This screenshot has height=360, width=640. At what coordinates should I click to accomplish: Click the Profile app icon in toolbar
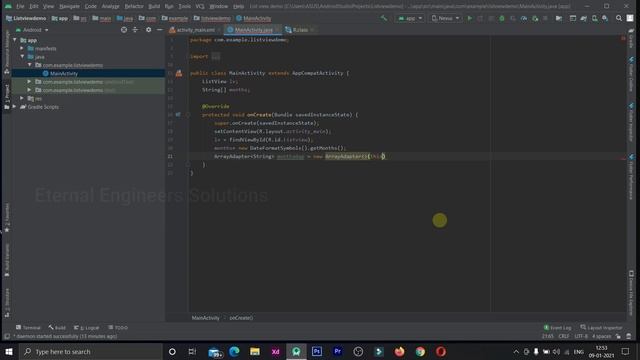pos(524,18)
